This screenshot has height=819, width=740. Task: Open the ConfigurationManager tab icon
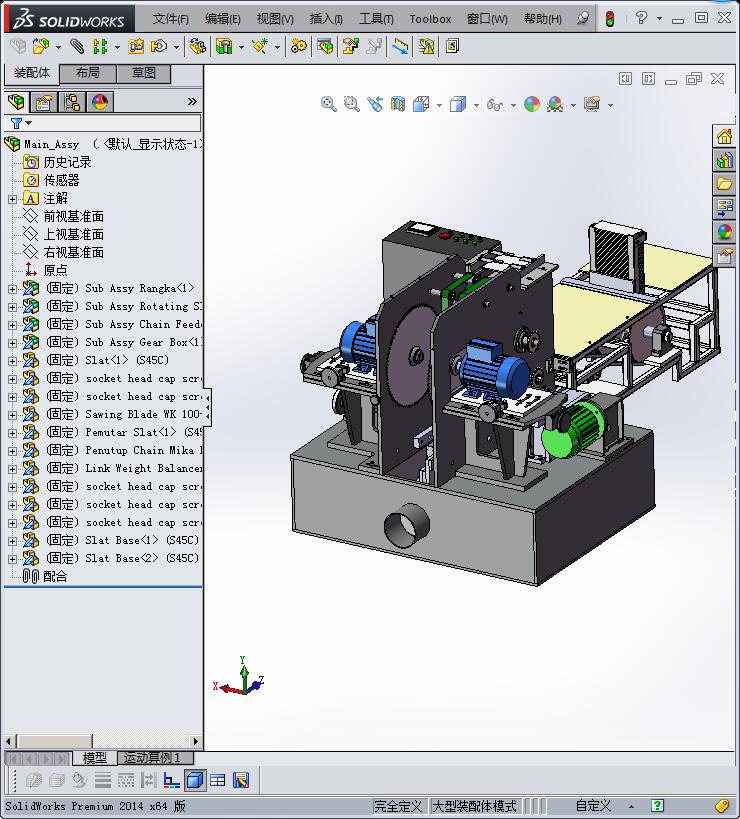tap(72, 101)
